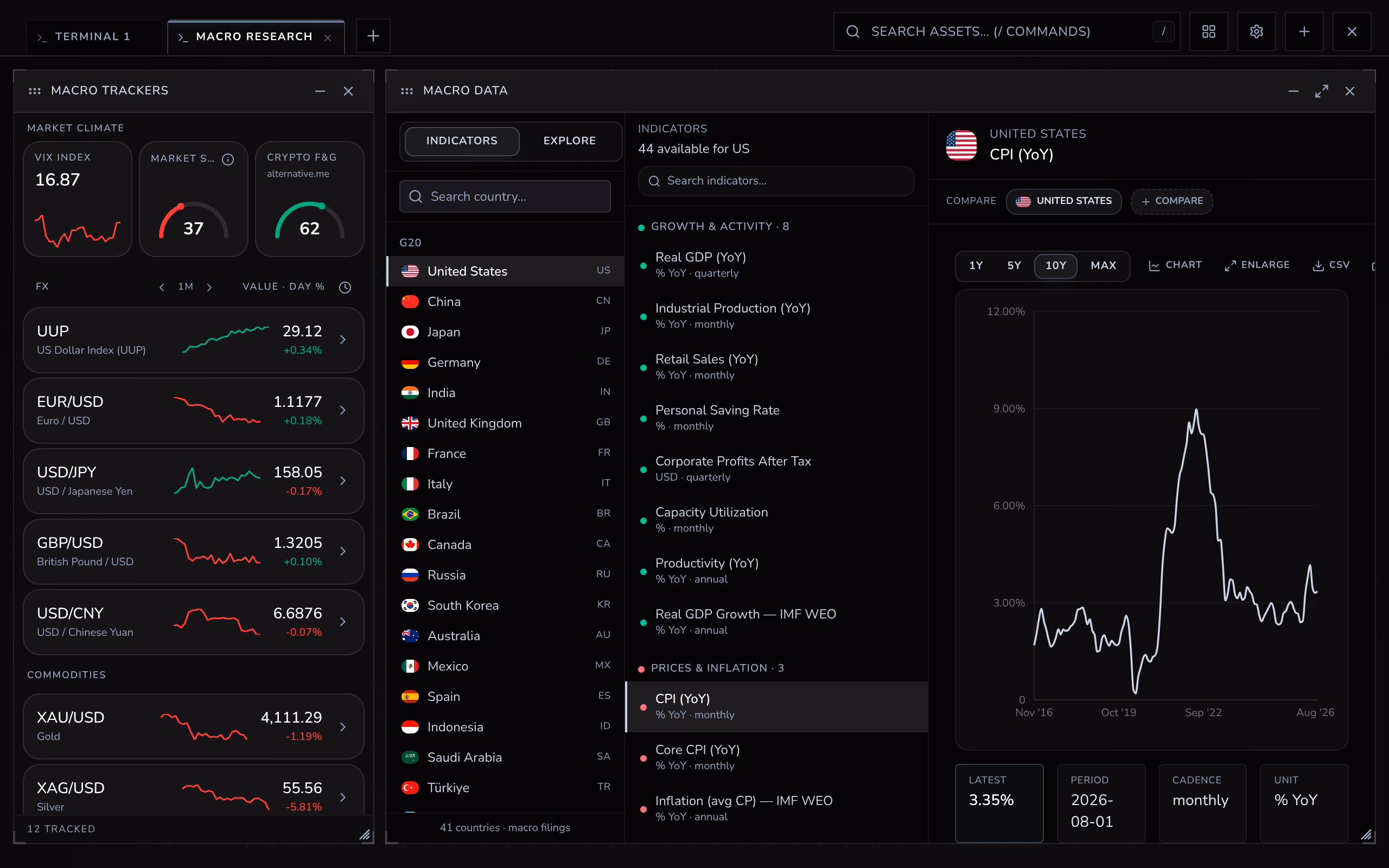Click the Crypto F&G gauge card
This screenshot has width=1389, height=868.
(x=309, y=199)
